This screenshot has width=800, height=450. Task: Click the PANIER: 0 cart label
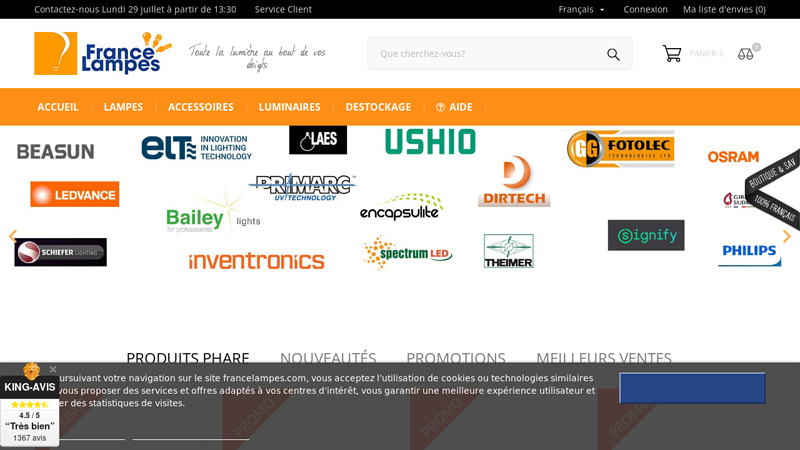pyautogui.click(x=706, y=54)
